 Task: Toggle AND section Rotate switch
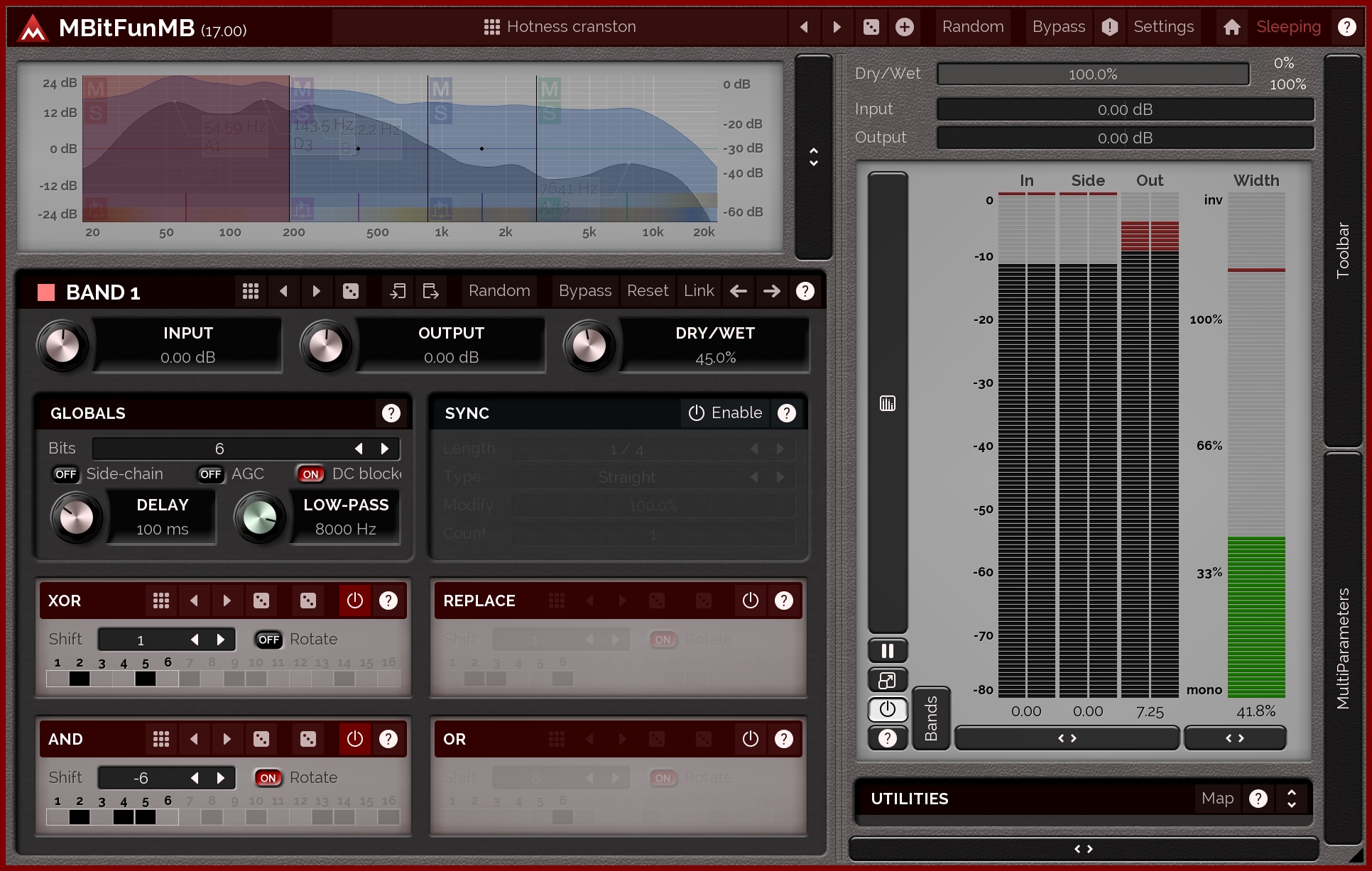[x=268, y=778]
